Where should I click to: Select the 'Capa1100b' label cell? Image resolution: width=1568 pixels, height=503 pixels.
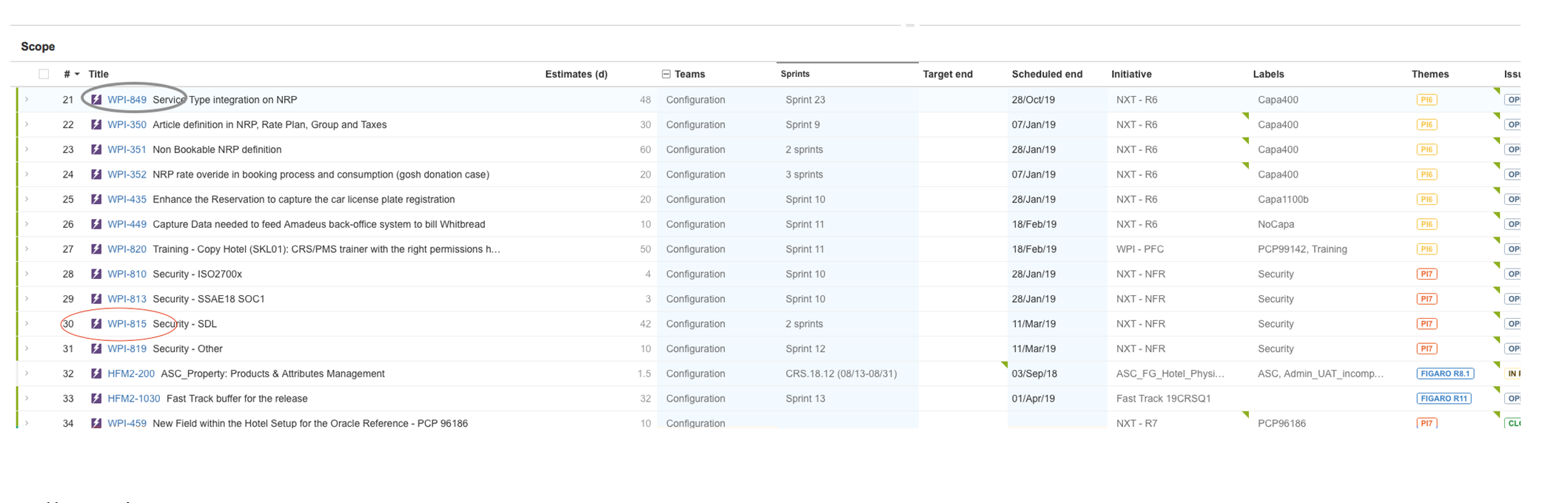coord(1283,200)
